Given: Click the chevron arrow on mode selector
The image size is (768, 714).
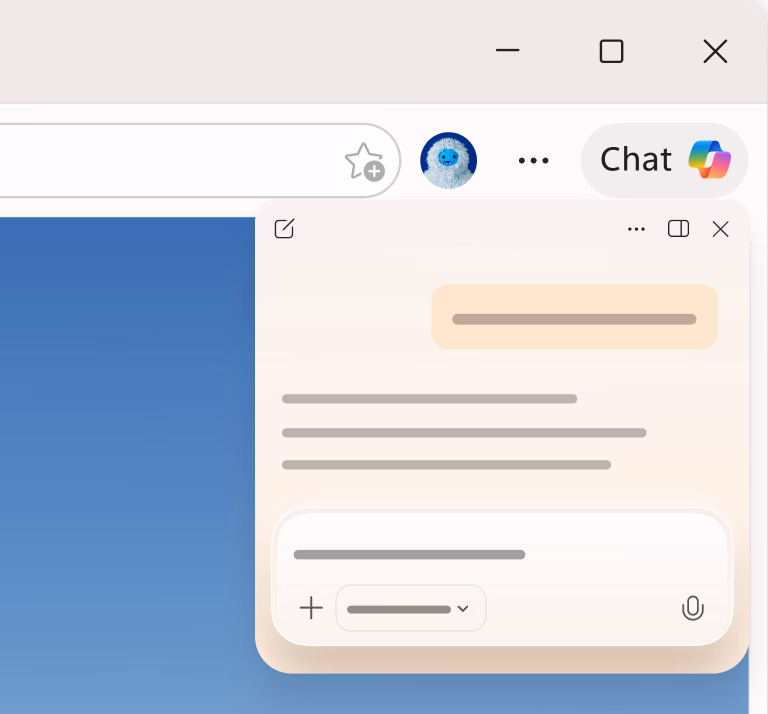Looking at the screenshot, I should tap(462, 609).
